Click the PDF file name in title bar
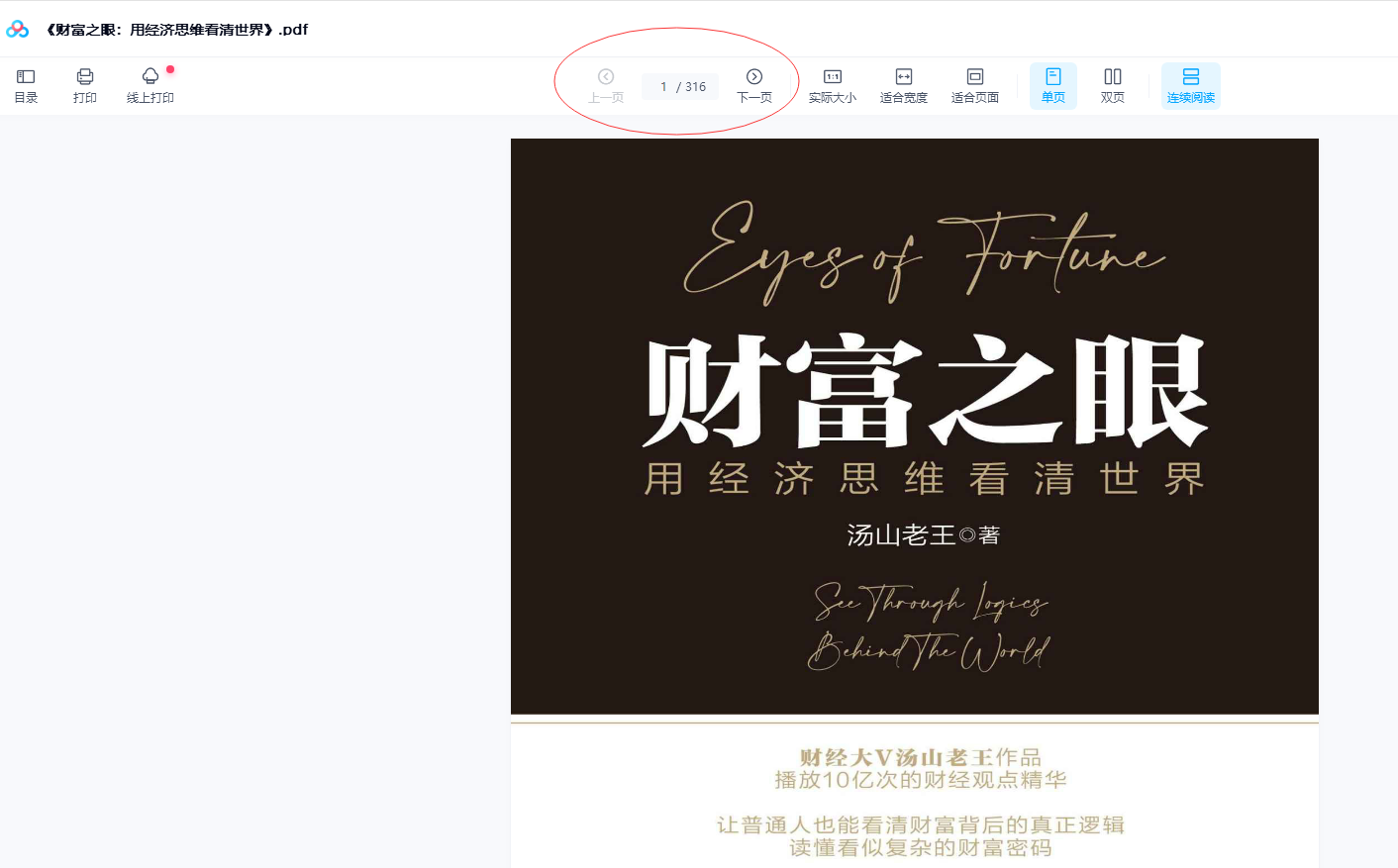The height and width of the screenshot is (868, 1398). coord(177,30)
